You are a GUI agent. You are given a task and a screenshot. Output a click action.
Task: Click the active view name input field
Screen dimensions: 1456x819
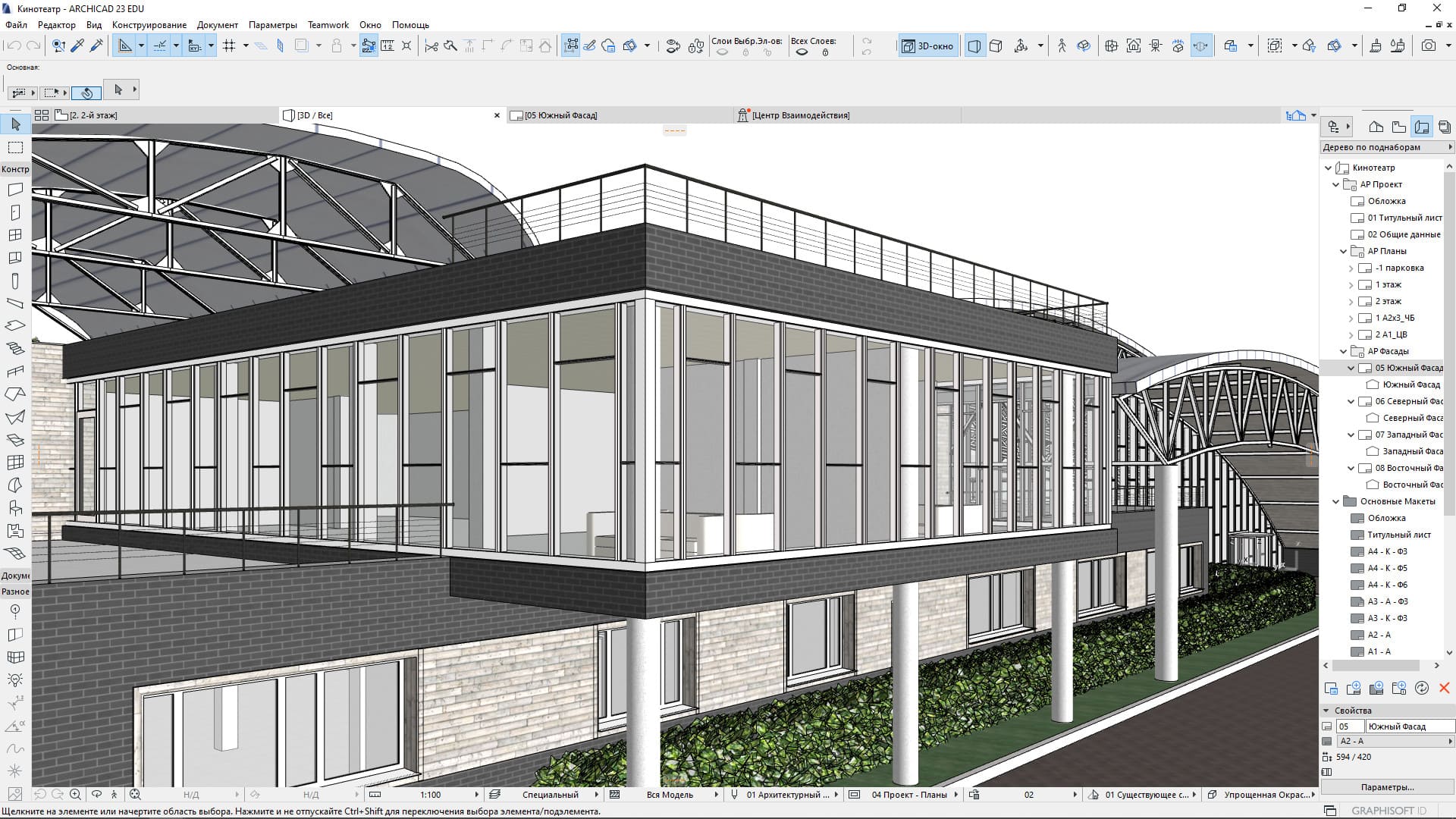[x=1405, y=726]
